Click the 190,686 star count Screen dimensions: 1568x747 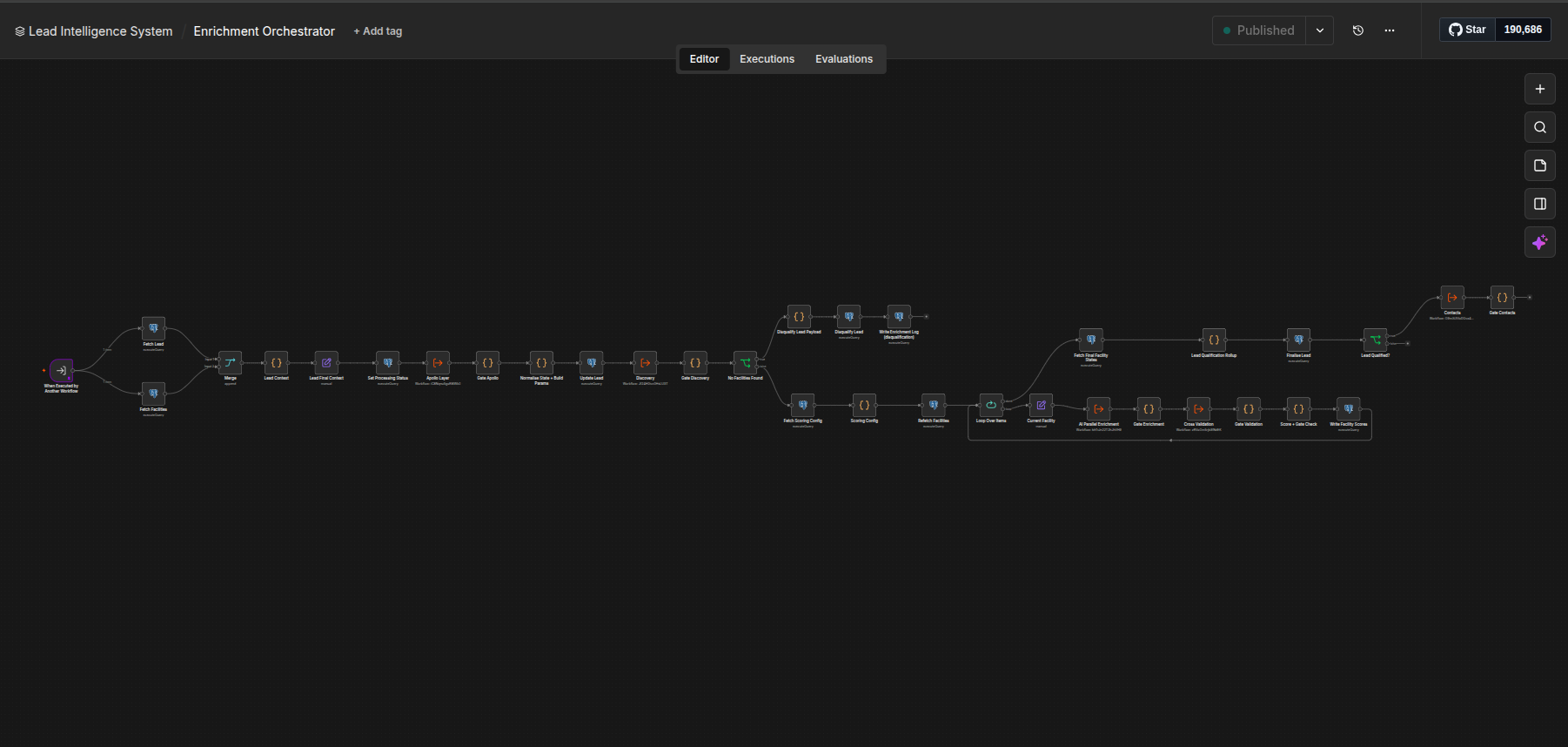1523,30
